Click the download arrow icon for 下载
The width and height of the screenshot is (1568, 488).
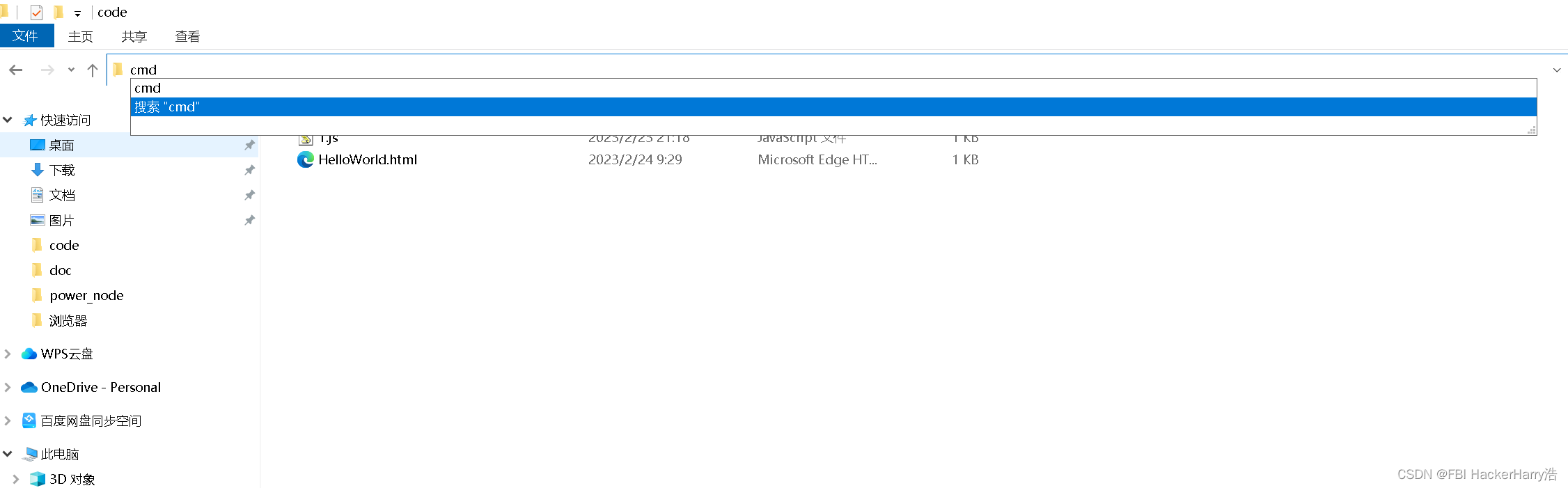click(38, 170)
